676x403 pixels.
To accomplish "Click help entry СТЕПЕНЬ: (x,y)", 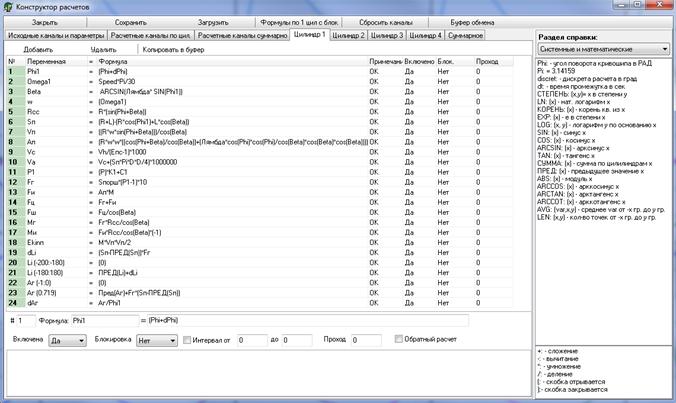I will coord(582,94).
